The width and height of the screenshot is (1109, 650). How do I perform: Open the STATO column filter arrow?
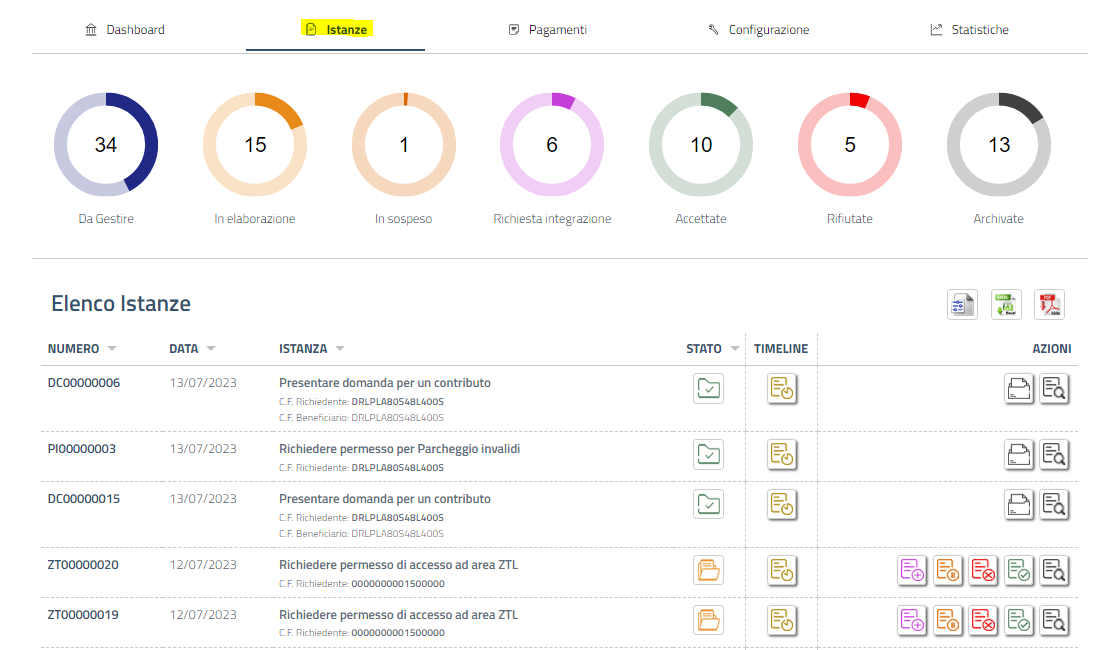pyautogui.click(x=735, y=349)
